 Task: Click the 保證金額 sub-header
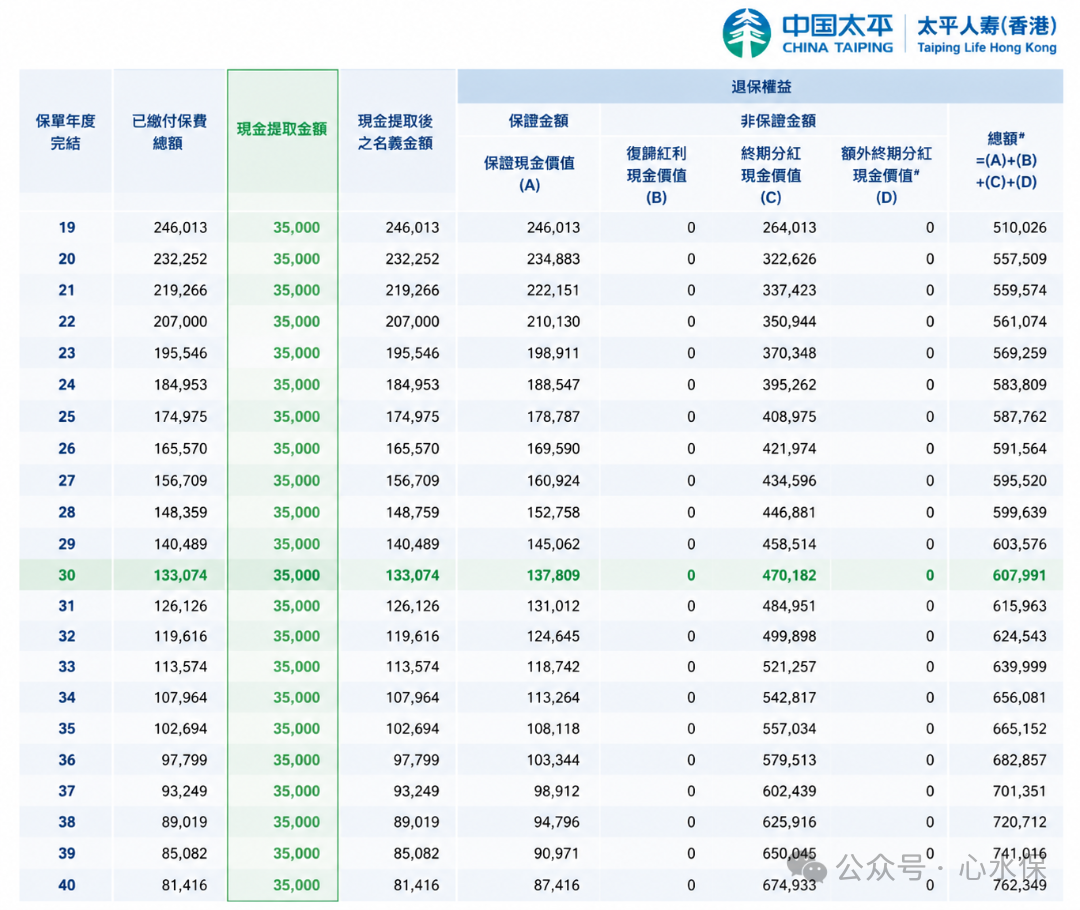coord(539,121)
